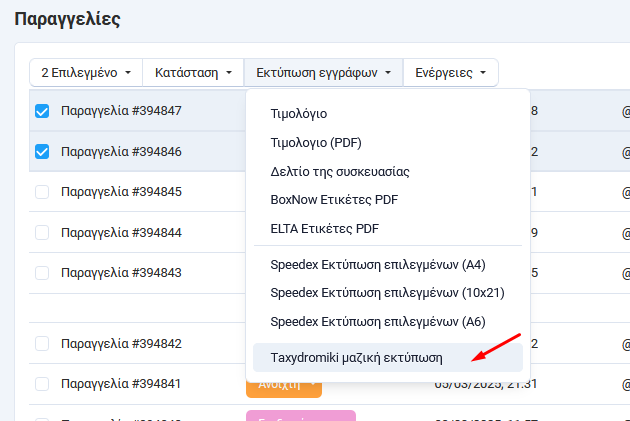
Task: Mark the checkbox for order #394841
Action: 42,384
